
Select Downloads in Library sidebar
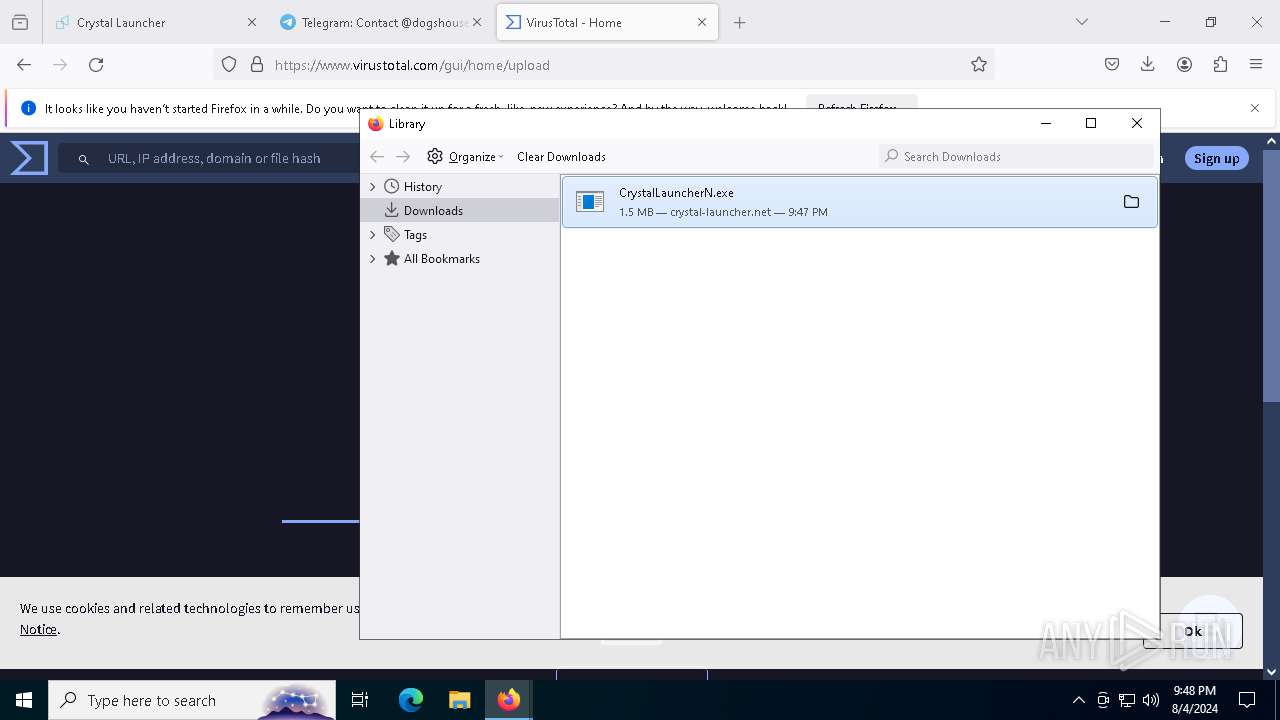pos(433,211)
